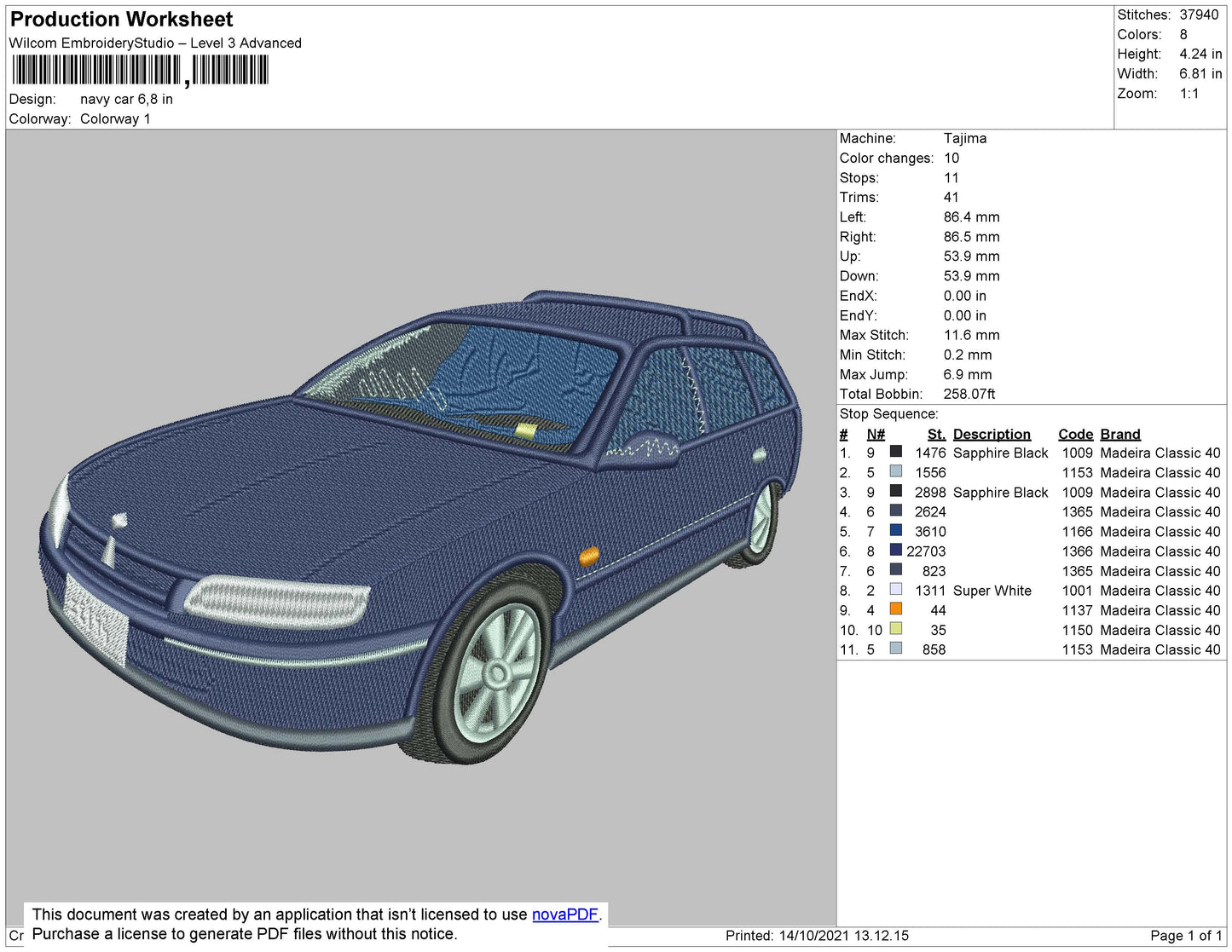Screen dimensions: 1232x952
Task: Click the Code column header
Action: (x=1076, y=434)
